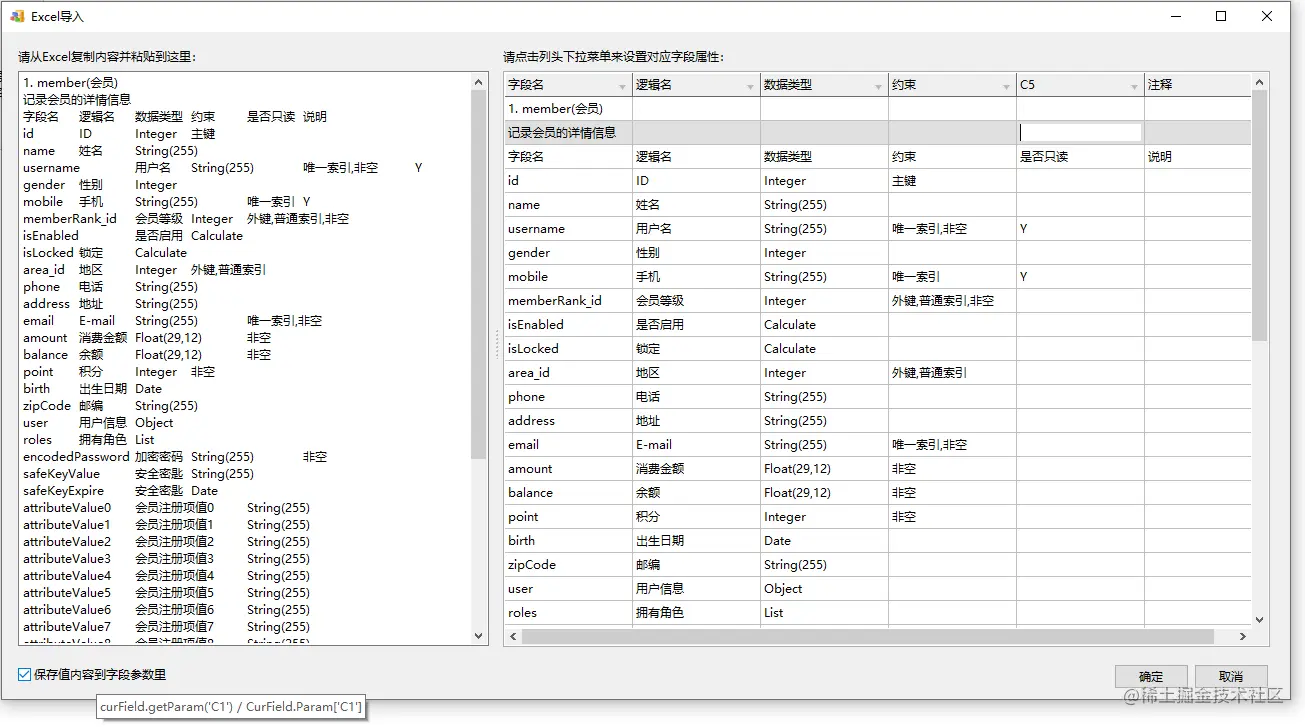Select the 邮编 logical name cell
This screenshot has width=1305, height=727.
pos(696,564)
